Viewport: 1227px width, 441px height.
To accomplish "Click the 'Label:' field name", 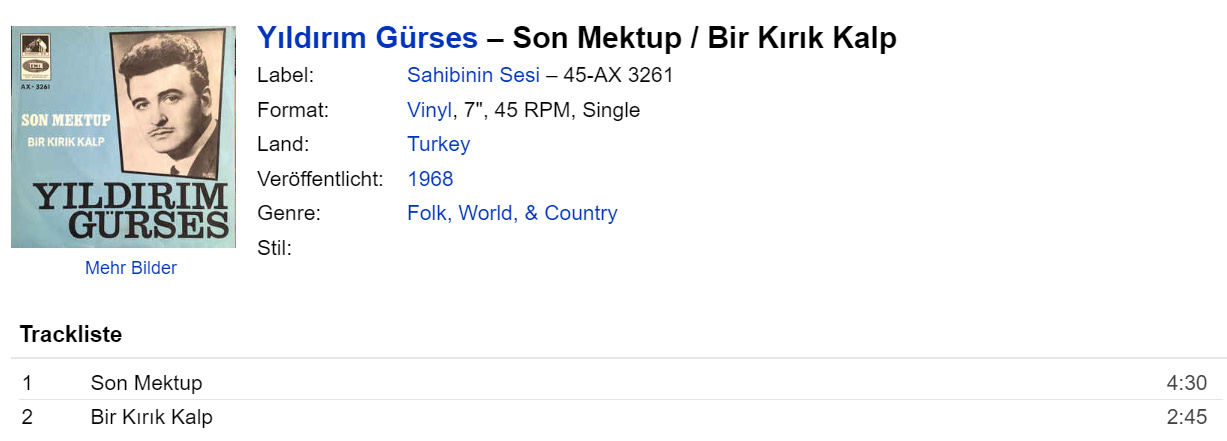I will point(285,75).
